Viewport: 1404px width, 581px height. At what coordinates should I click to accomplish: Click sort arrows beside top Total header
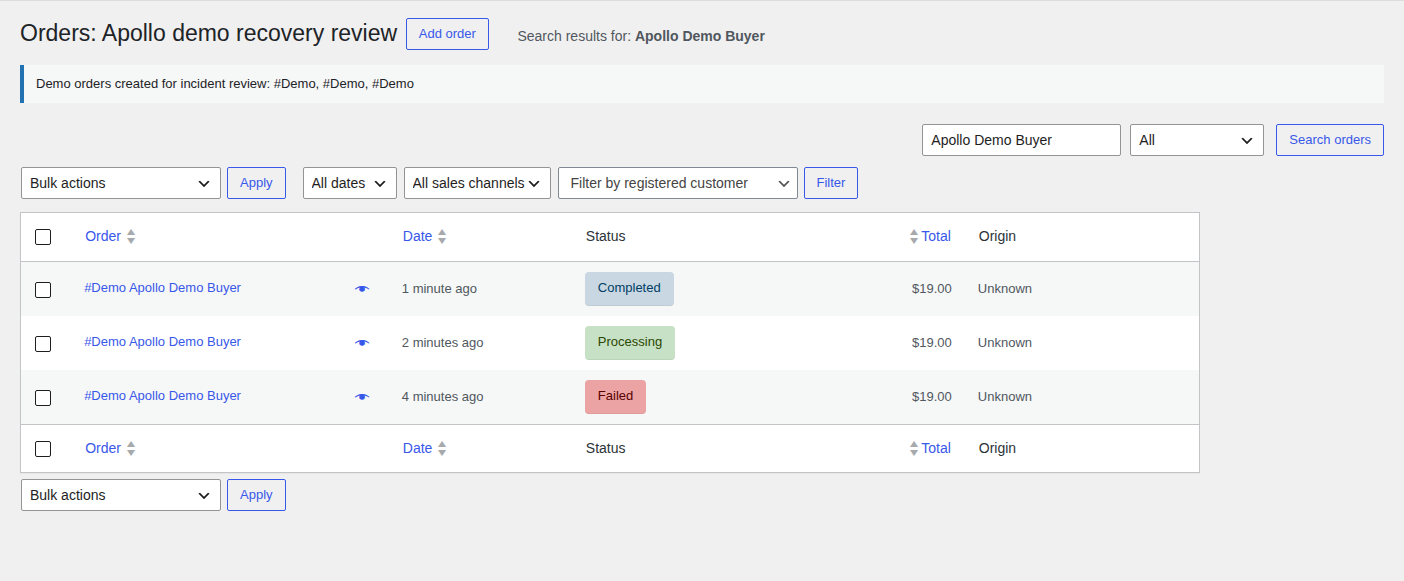pyautogui.click(x=914, y=237)
